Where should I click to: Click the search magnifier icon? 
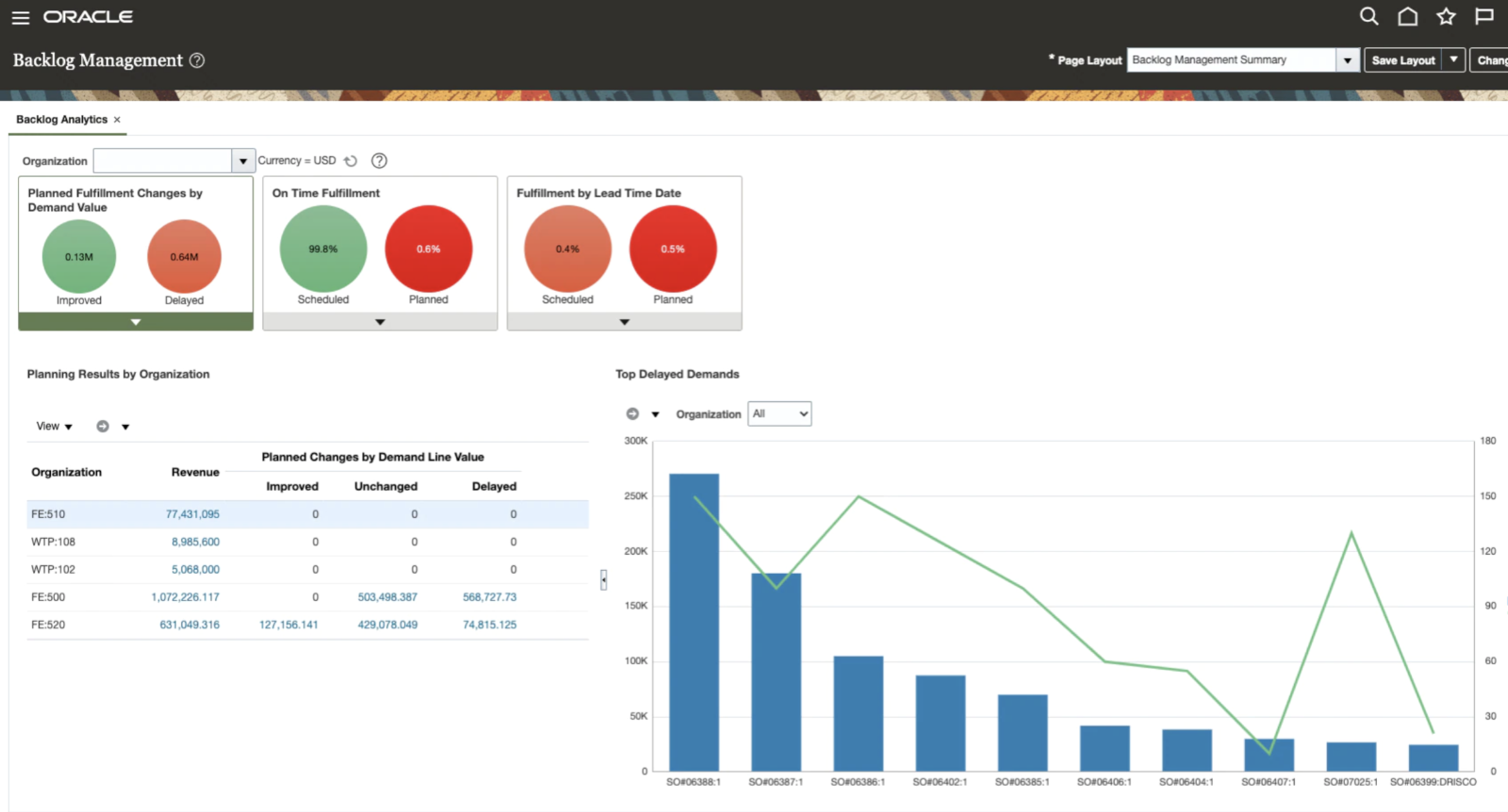coord(1369,16)
